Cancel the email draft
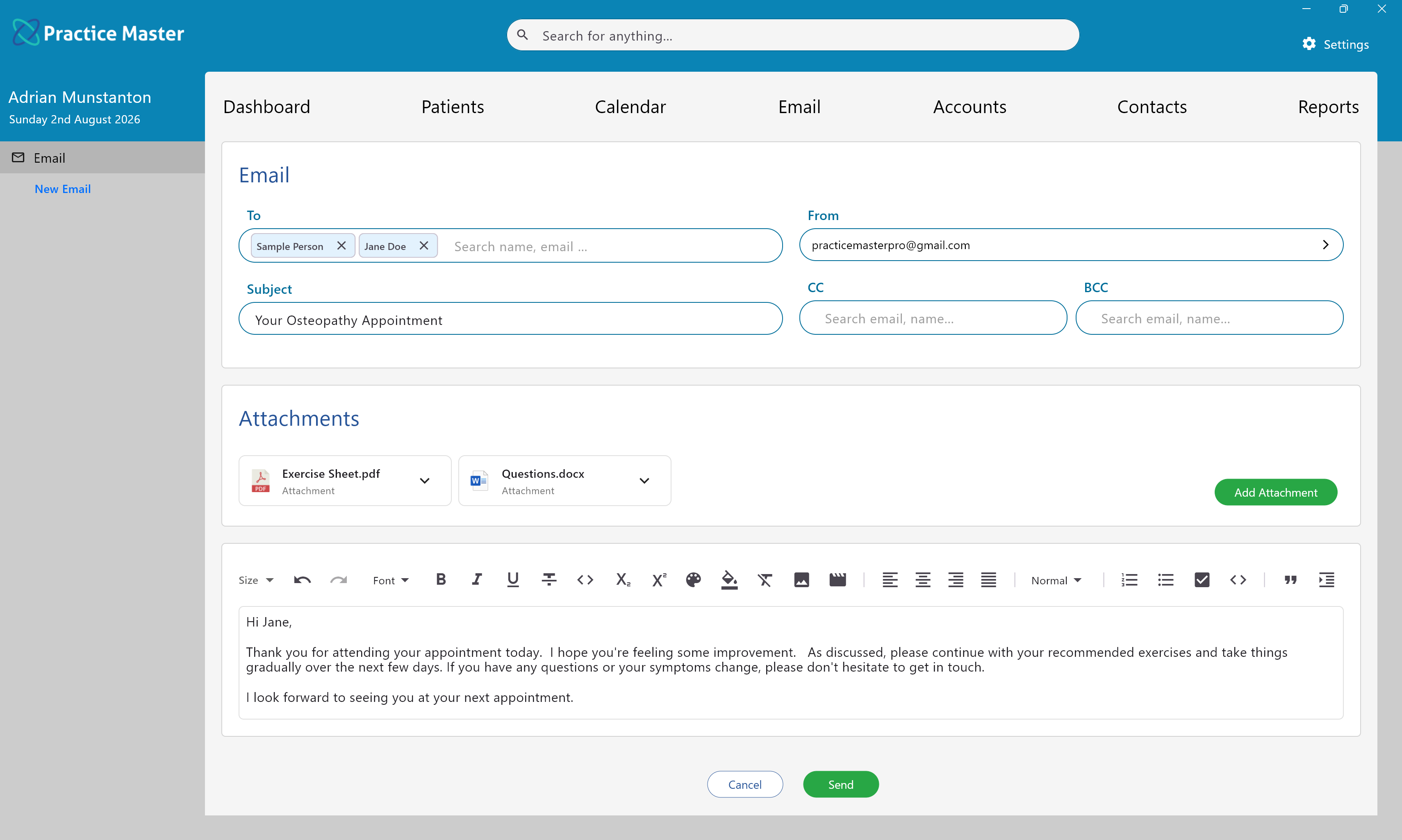Screen dimensions: 1402x840 pos(745,785)
